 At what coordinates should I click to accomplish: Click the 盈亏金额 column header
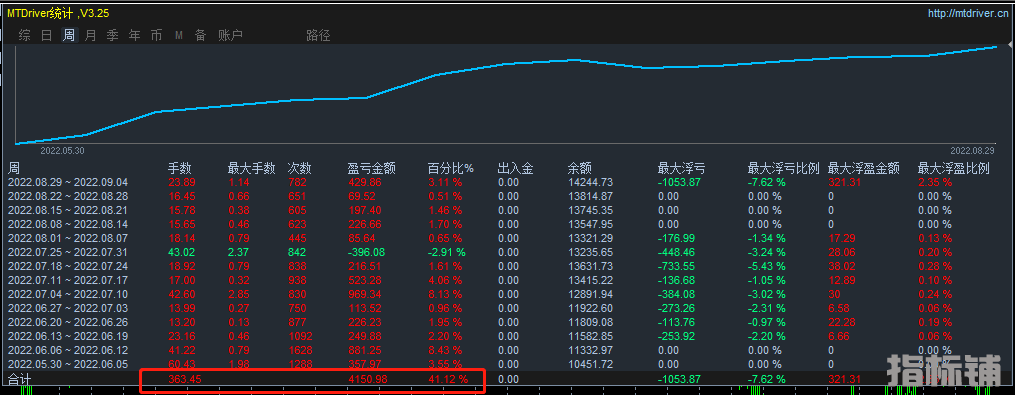(x=372, y=169)
